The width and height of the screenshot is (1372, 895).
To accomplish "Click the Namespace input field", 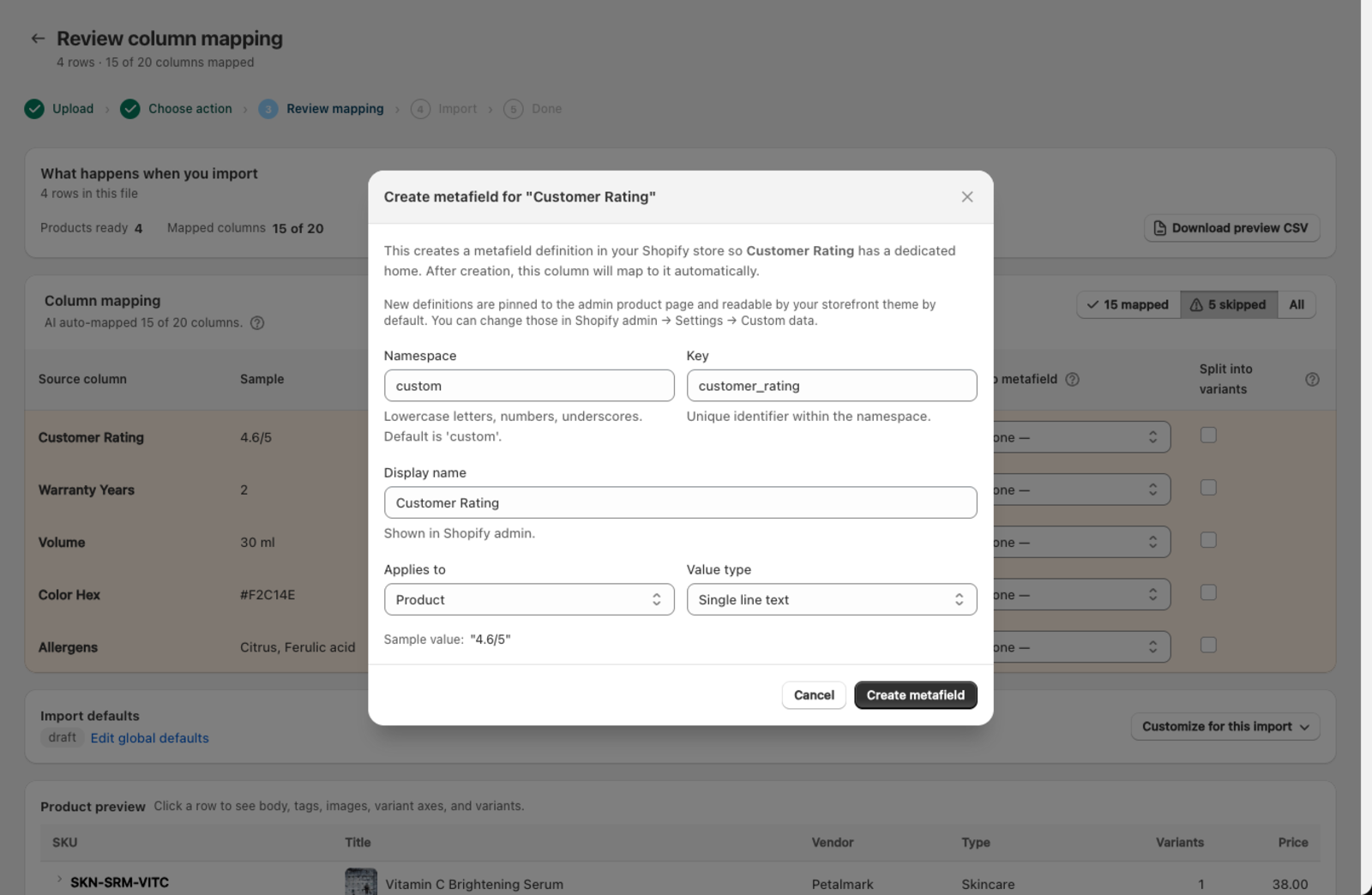I will (x=529, y=386).
